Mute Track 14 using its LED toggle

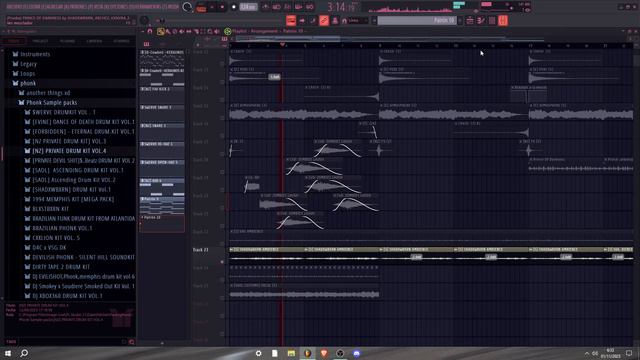(x=222, y=100)
